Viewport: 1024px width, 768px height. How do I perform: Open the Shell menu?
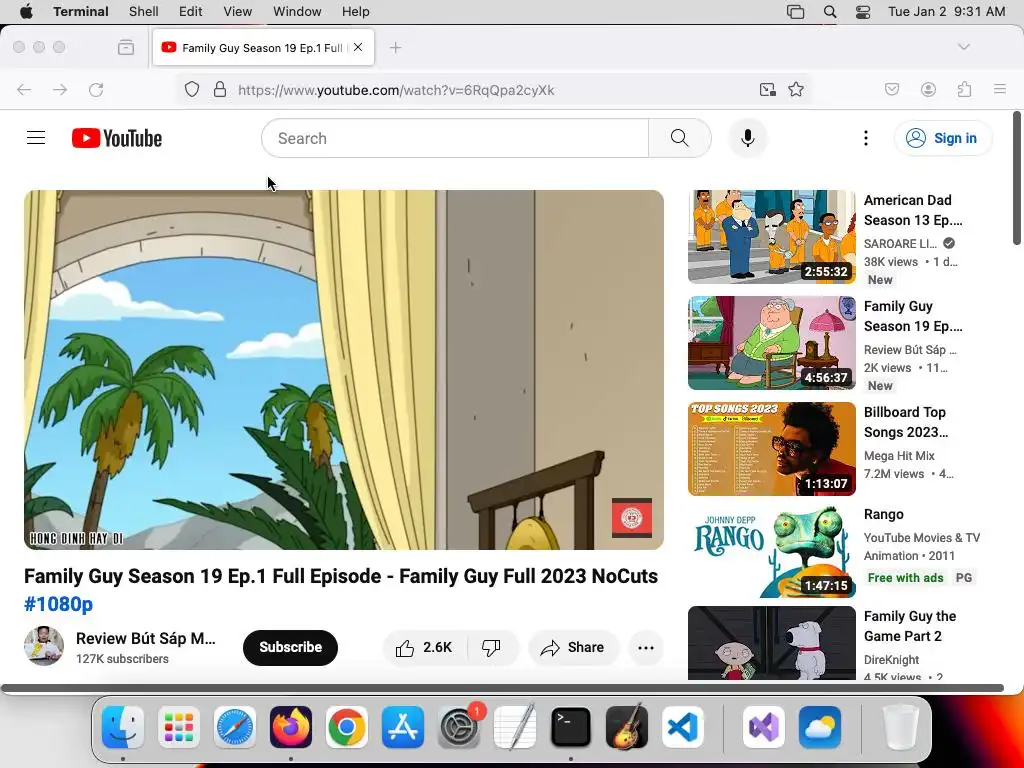tap(144, 11)
